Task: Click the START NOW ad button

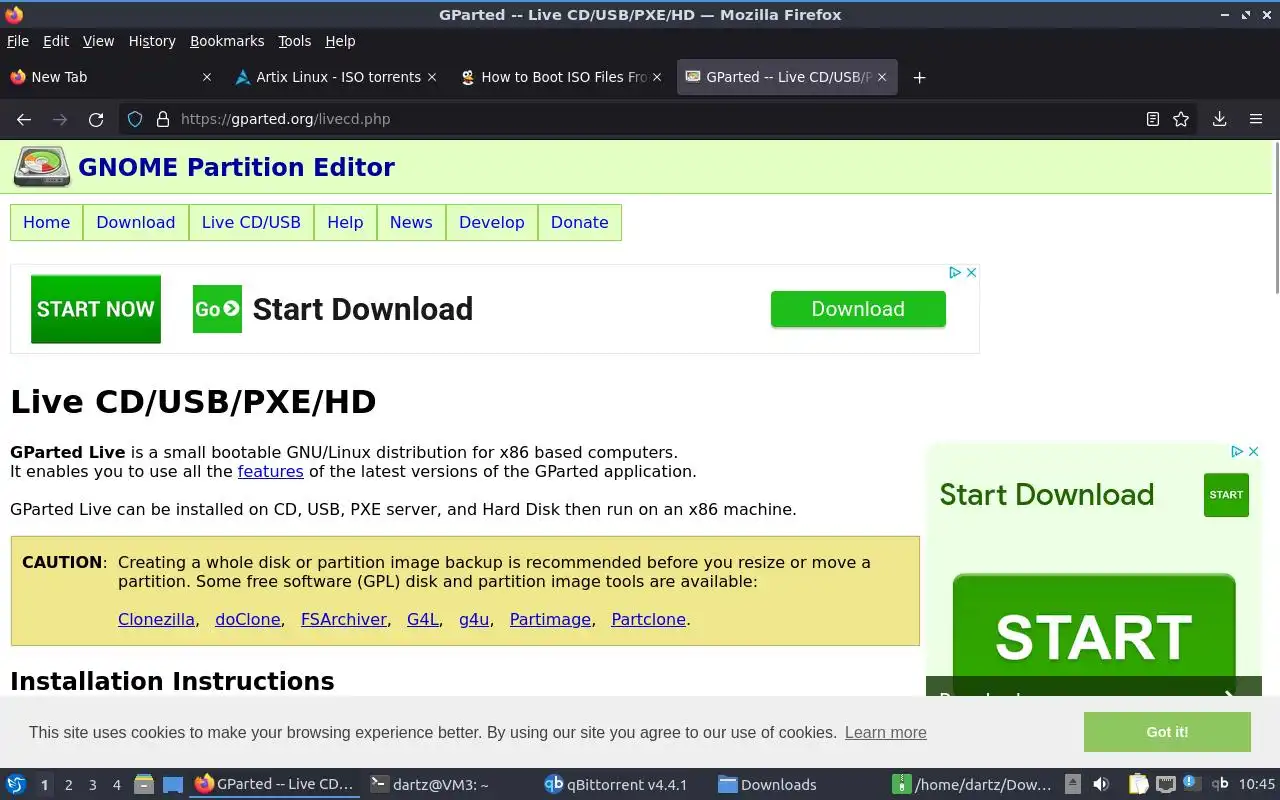Action: (x=96, y=309)
